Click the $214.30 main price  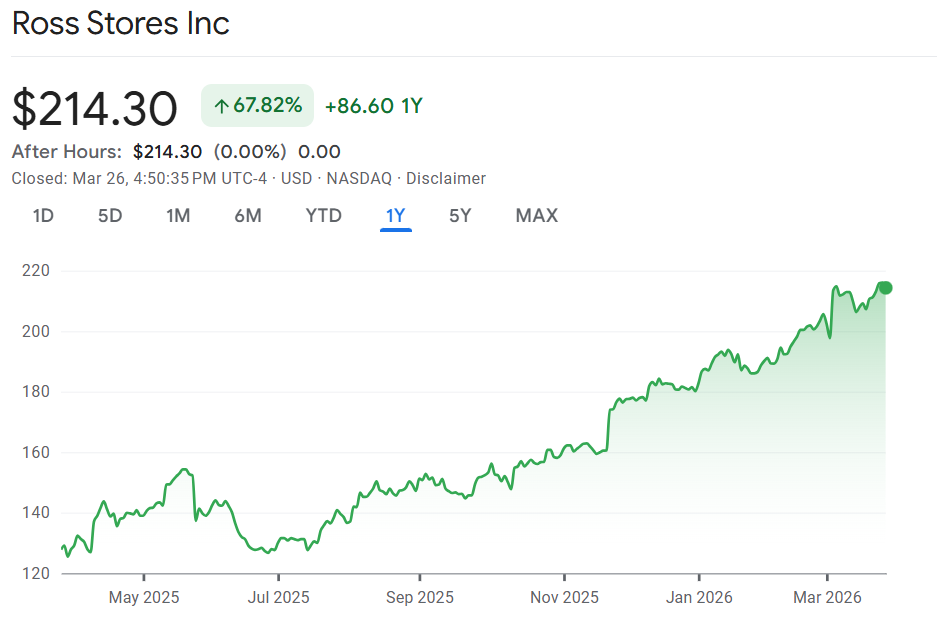[95, 108]
